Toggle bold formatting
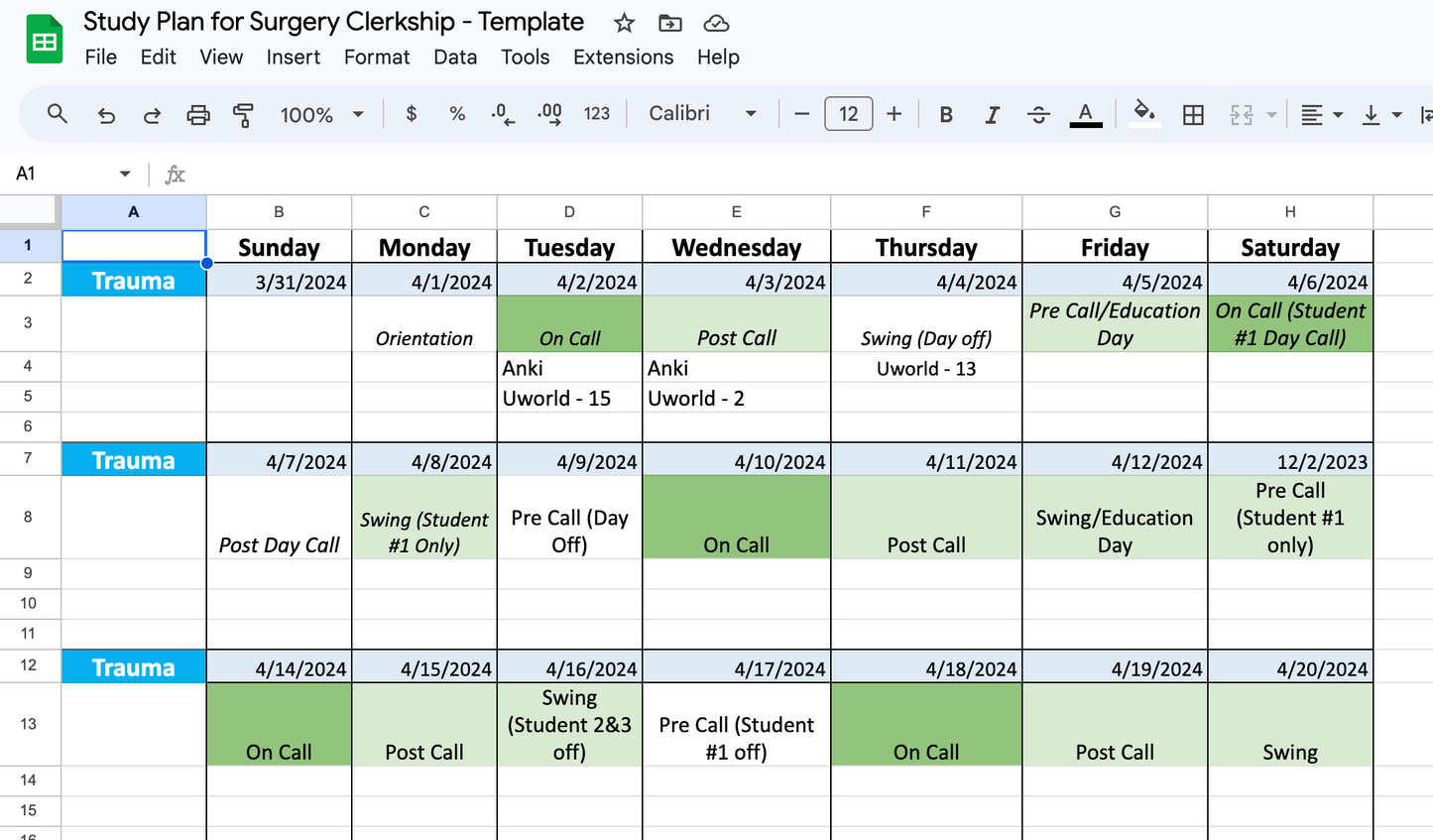 946,115
